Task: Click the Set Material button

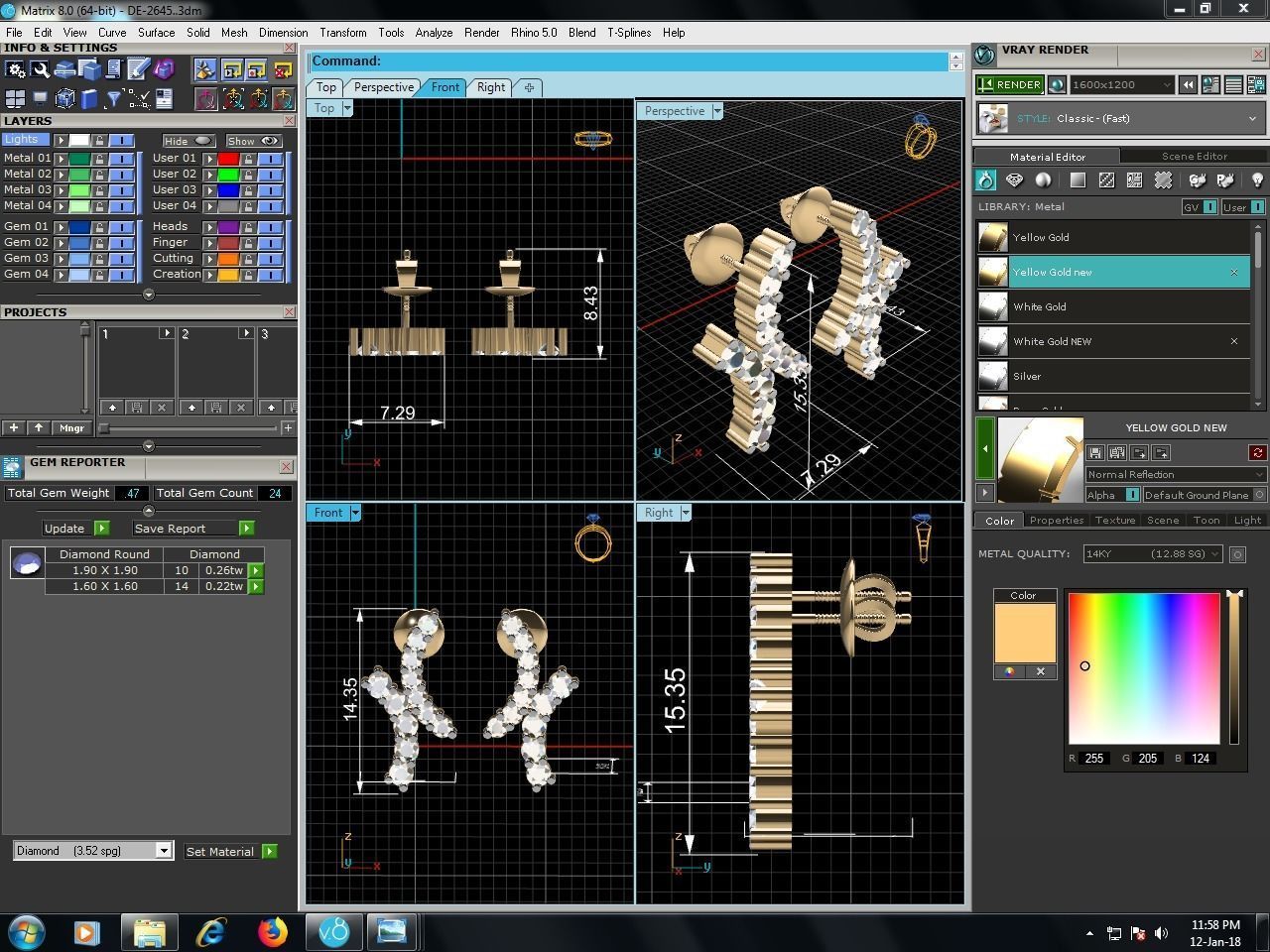Action: 230,852
